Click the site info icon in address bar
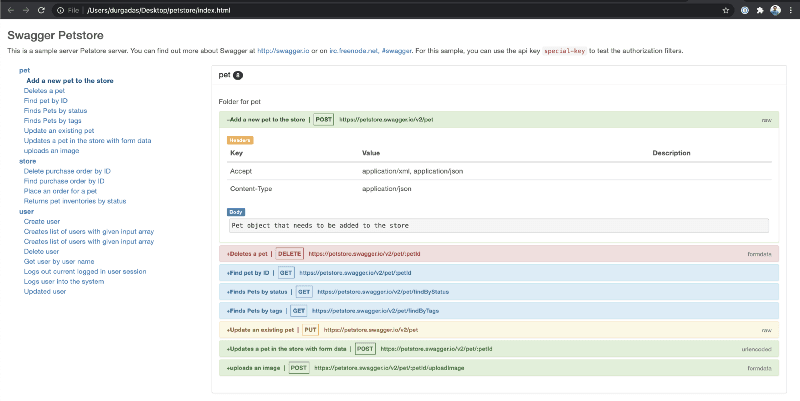Viewport: 800px width, 401px height. (60, 10)
